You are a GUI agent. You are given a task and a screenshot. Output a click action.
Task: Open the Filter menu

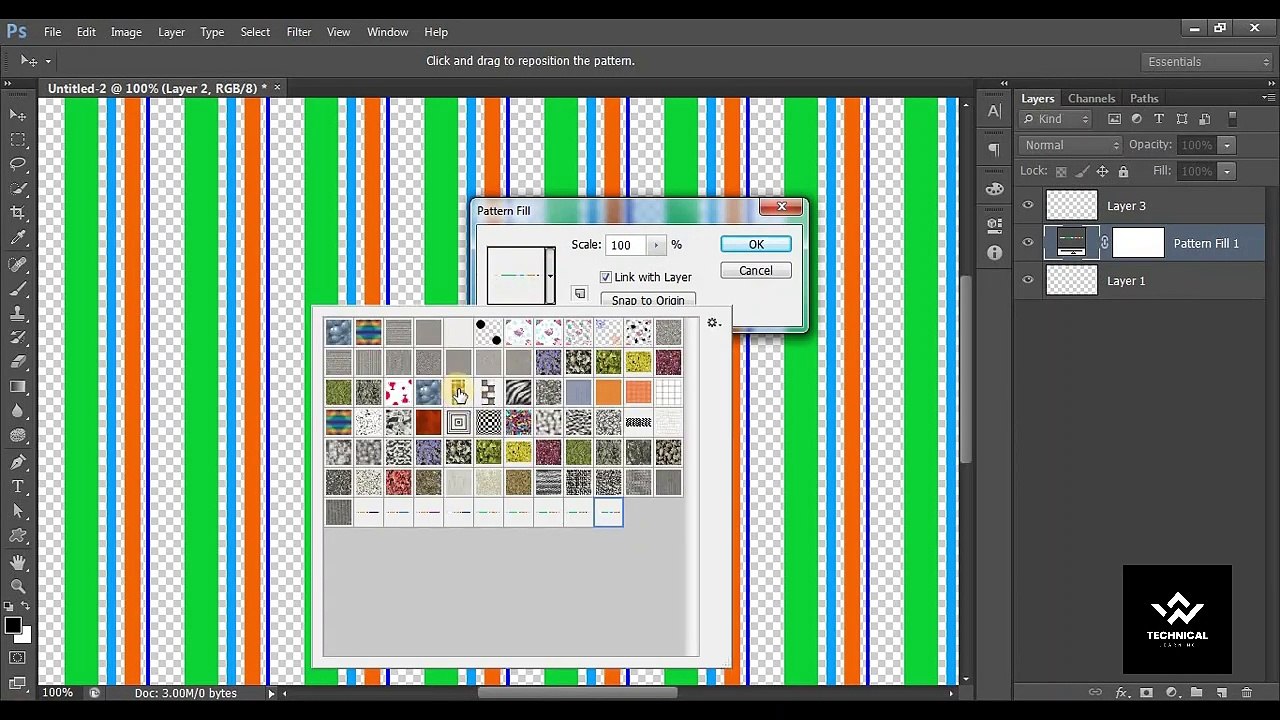[x=298, y=32]
